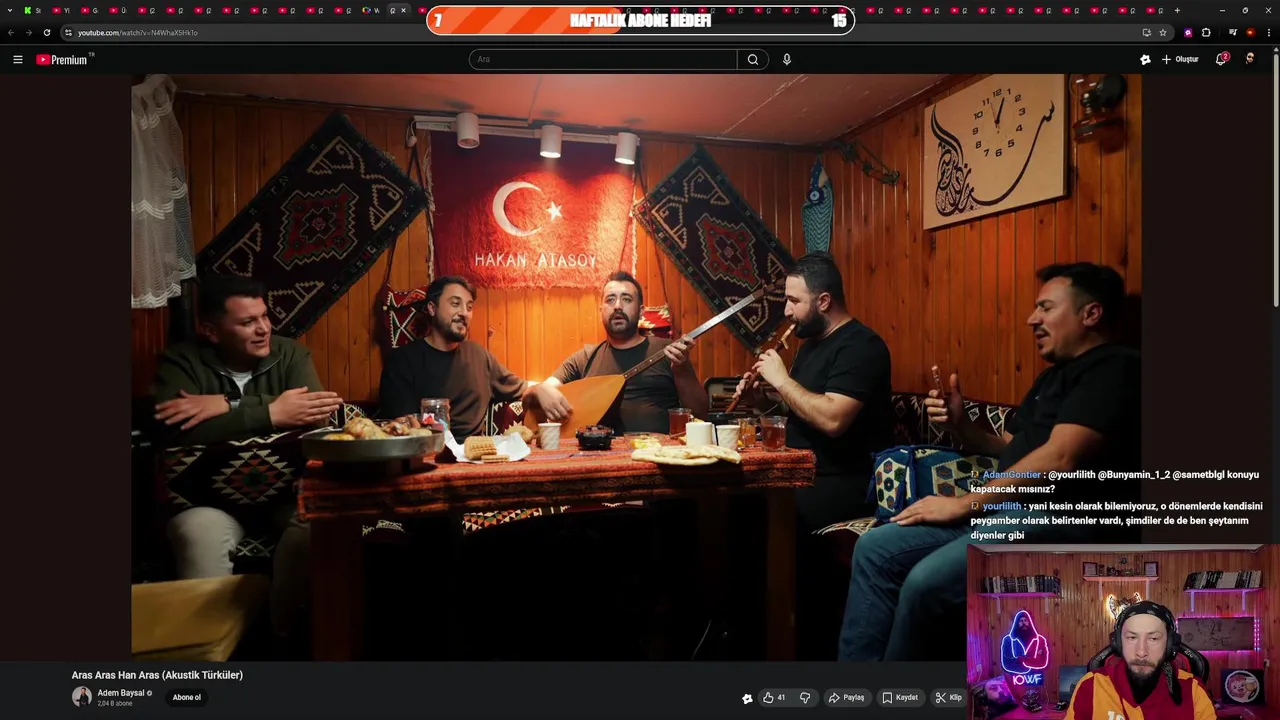The image size is (1280, 720).
Task: Switch to the colorful 'W' tab
Action: tap(371, 10)
